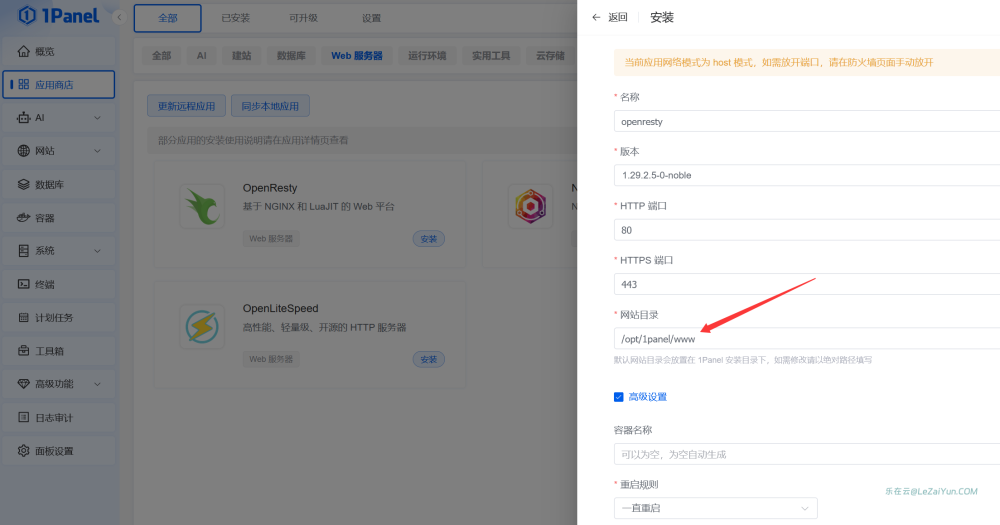The image size is (1000, 525).
Task: Click the gear icon beside 面板设置
Action: 24,450
